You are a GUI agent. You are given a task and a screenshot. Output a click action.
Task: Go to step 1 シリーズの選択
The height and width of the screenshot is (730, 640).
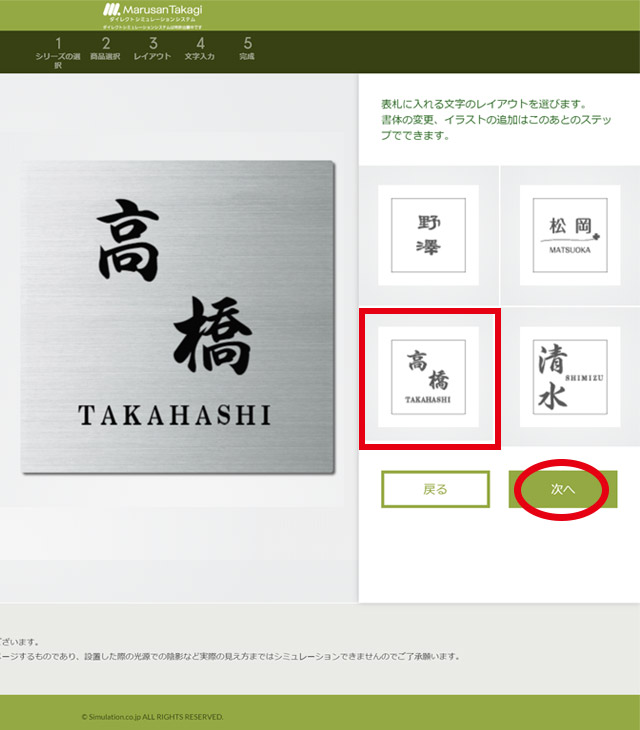(58, 50)
